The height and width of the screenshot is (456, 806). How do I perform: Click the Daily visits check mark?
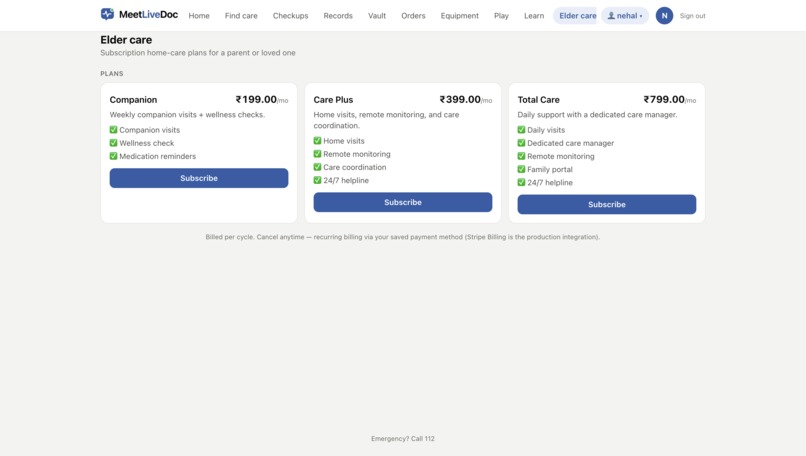[x=521, y=130]
